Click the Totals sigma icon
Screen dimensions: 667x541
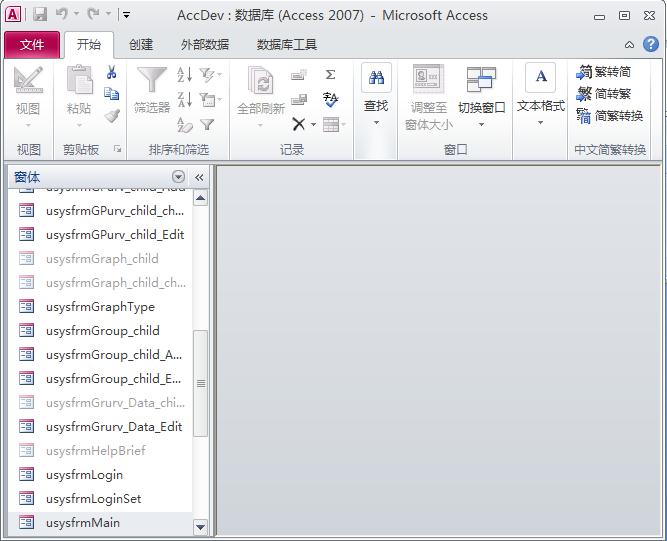[x=331, y=74]
